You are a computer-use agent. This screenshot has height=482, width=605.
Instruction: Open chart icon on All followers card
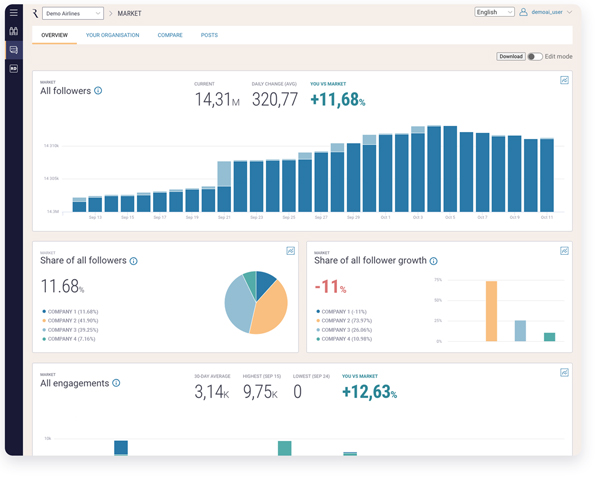(x=564, y=80)
